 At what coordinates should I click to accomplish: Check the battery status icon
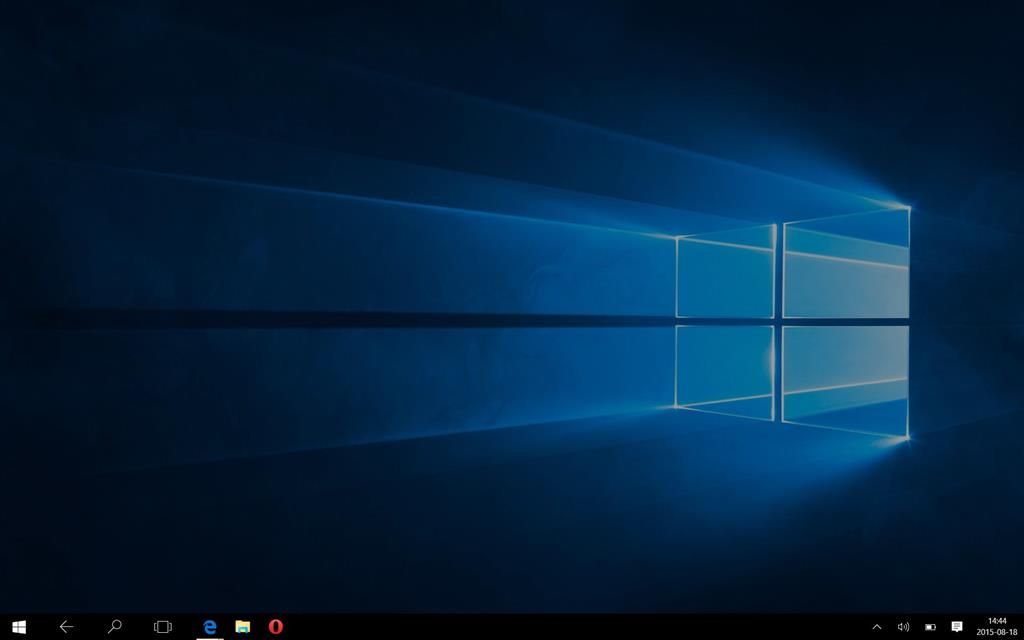[x=931, y=627]
